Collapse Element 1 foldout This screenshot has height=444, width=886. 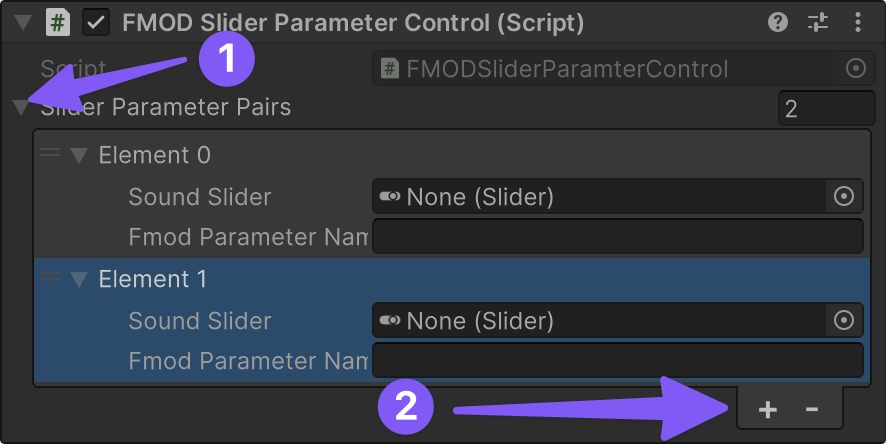[x=79, y=280]
